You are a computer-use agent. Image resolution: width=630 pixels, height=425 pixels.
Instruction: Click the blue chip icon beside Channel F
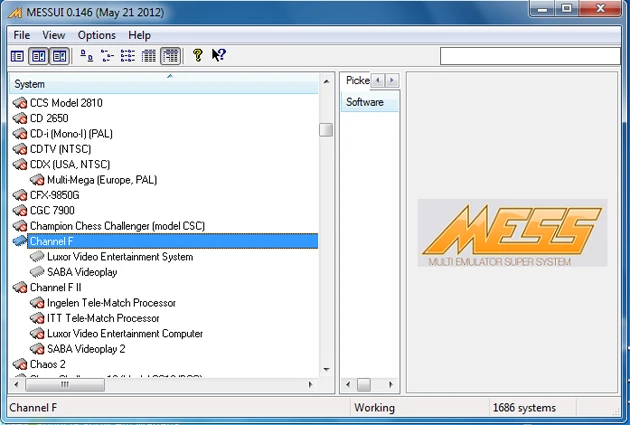click(x=20, y=241)
